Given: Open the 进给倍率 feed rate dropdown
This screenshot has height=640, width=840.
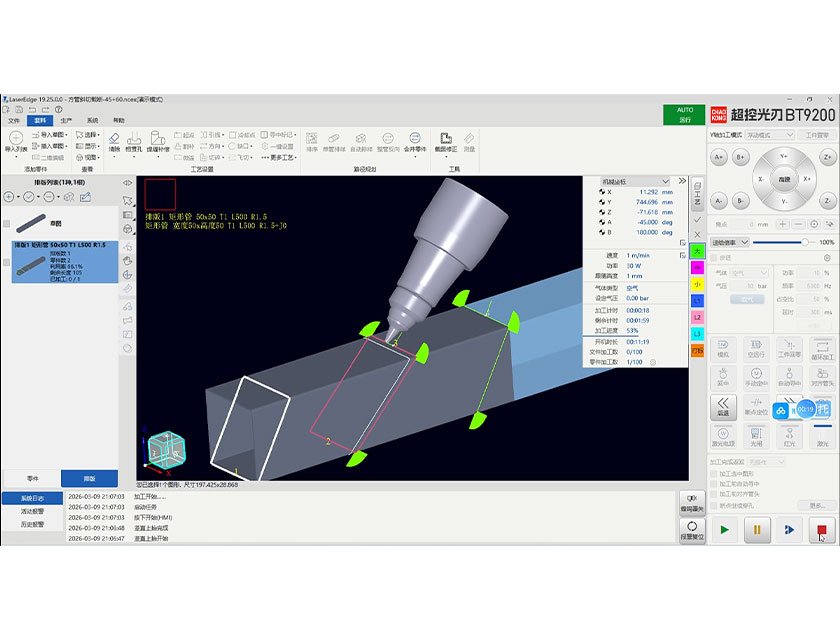Looking at the screenshot, I should point(728,243).
